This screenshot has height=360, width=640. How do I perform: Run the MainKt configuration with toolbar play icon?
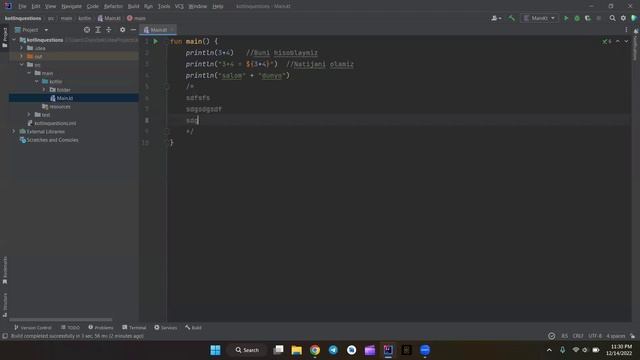click(x=566, y=18)
